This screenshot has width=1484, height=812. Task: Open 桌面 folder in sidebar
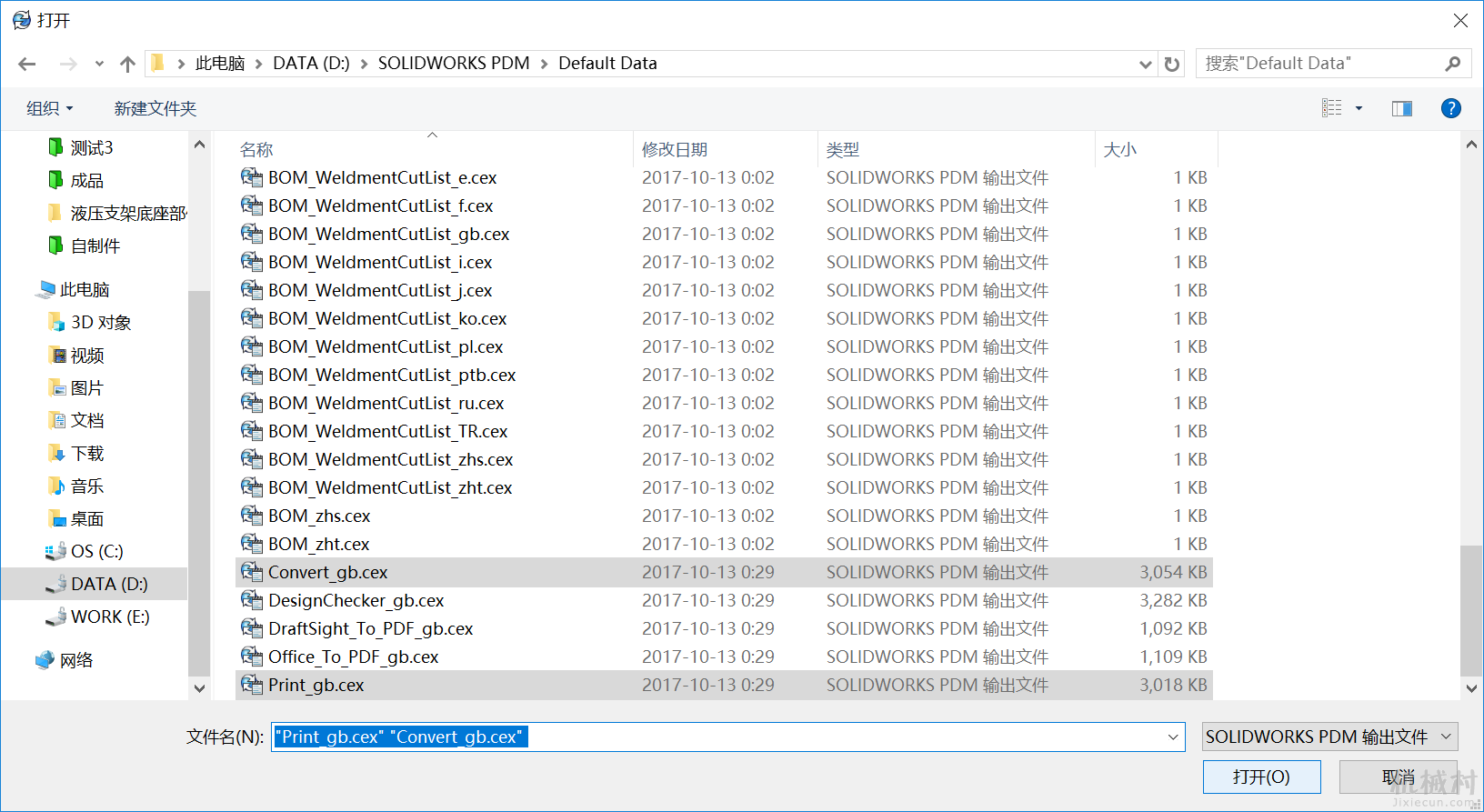tap(87, 518)
